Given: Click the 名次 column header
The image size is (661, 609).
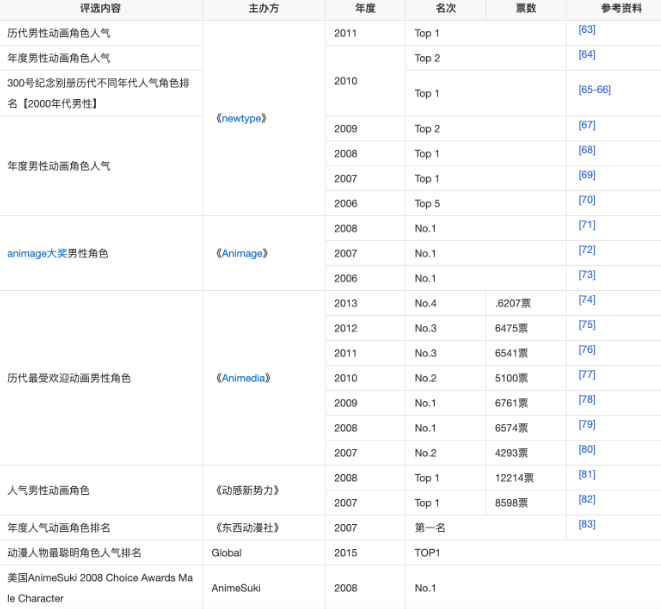Looking at the screenshot, I should 446,8.
